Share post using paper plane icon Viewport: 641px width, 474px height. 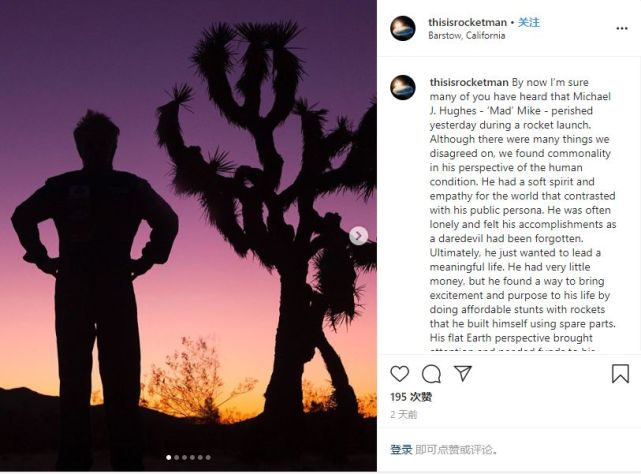pyautogui.click(x=463, y=373)
